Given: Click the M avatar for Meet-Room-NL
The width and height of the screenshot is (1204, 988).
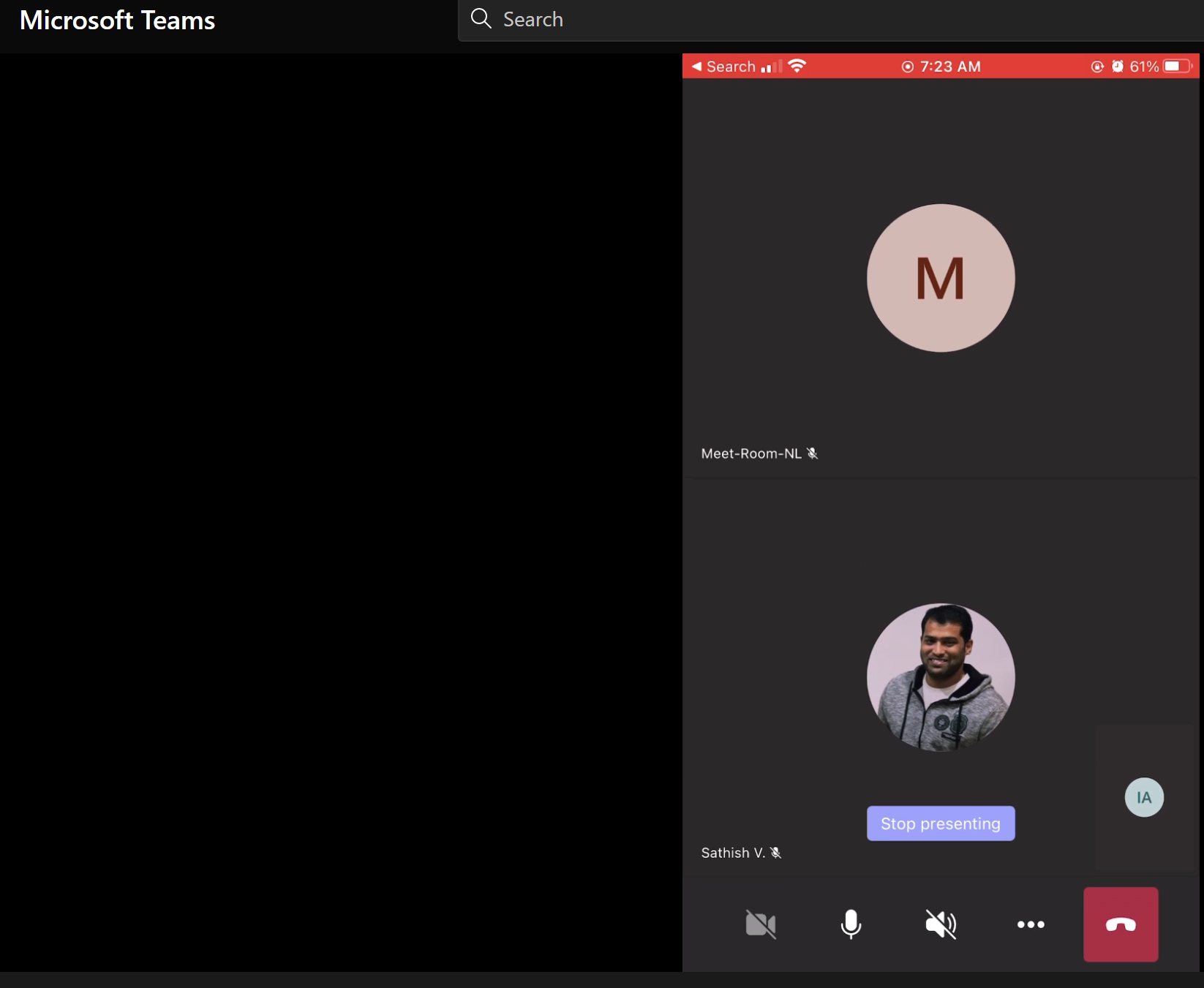Looking at the screenshot, I should coord(941,278).
